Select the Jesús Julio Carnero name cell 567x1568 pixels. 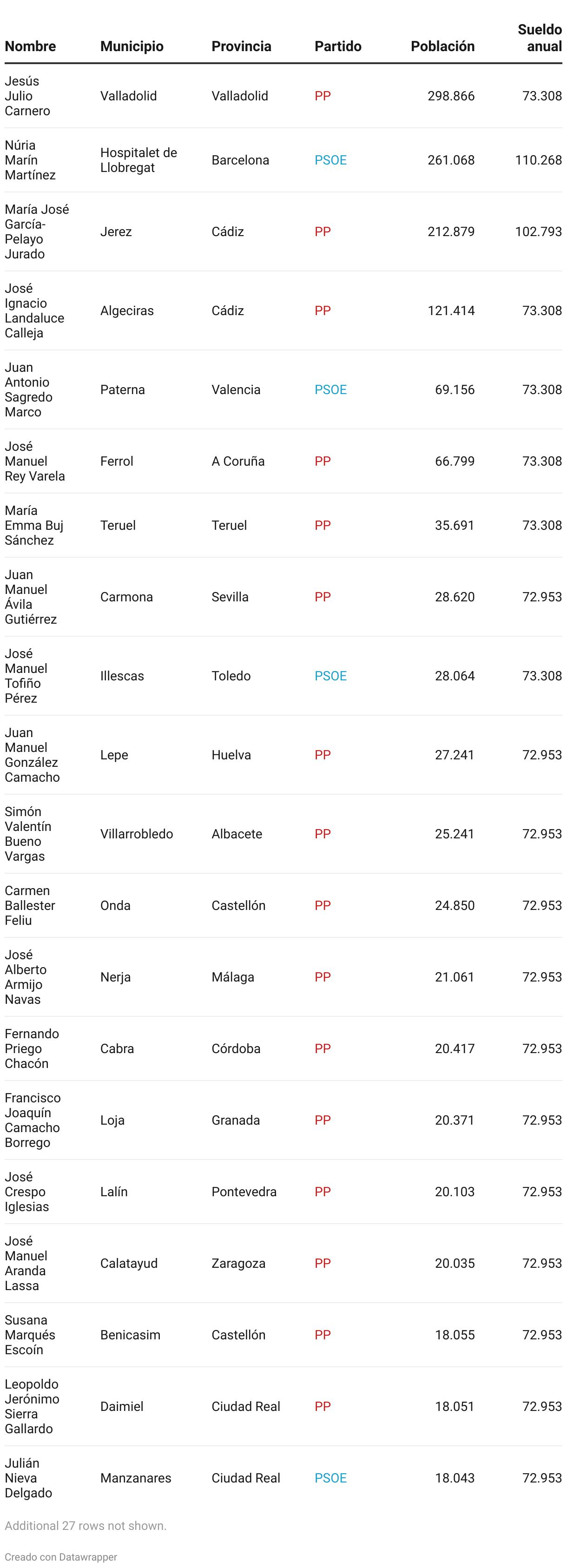[x=27, y=96]
